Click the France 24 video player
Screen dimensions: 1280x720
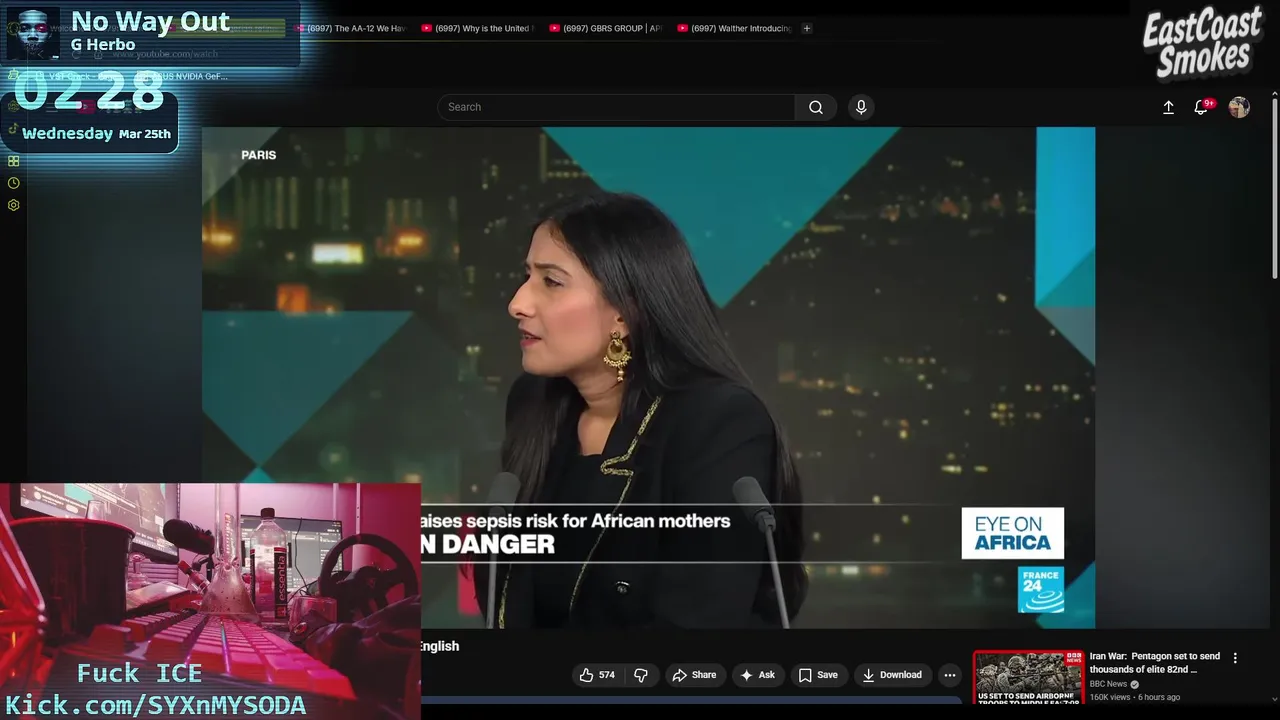[x=648, y=377]
